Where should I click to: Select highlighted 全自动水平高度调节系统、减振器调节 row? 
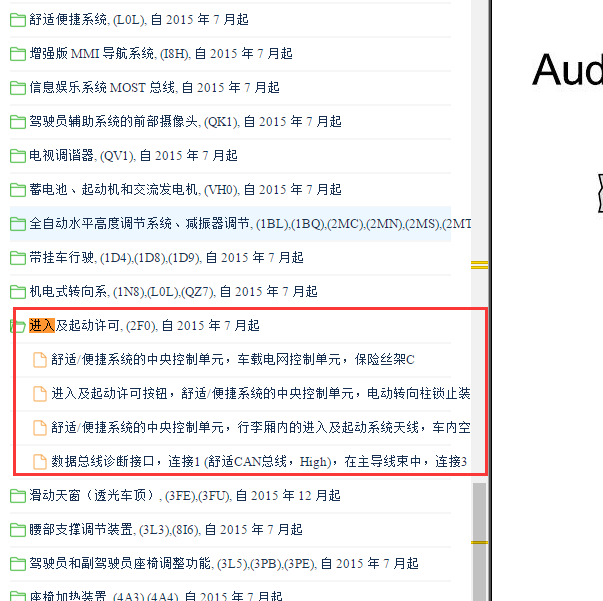click(x=230, y=223)
